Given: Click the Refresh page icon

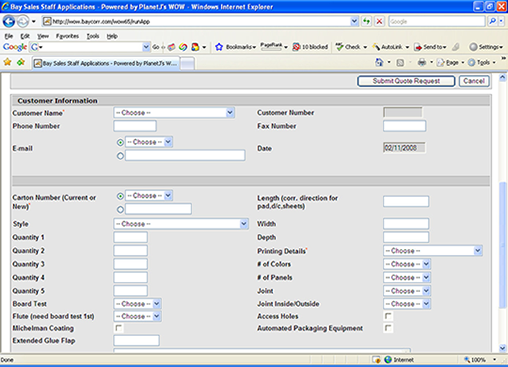Looking at the screenshot, I should click(366, 22).
